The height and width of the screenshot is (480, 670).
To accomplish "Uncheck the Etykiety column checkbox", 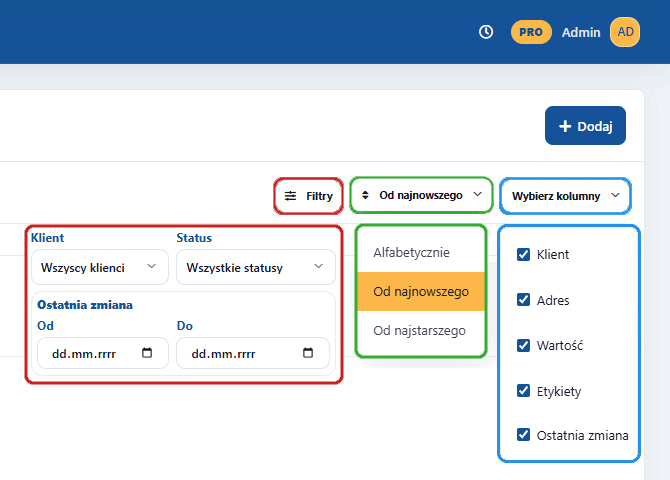I will (x=523, y=391).
